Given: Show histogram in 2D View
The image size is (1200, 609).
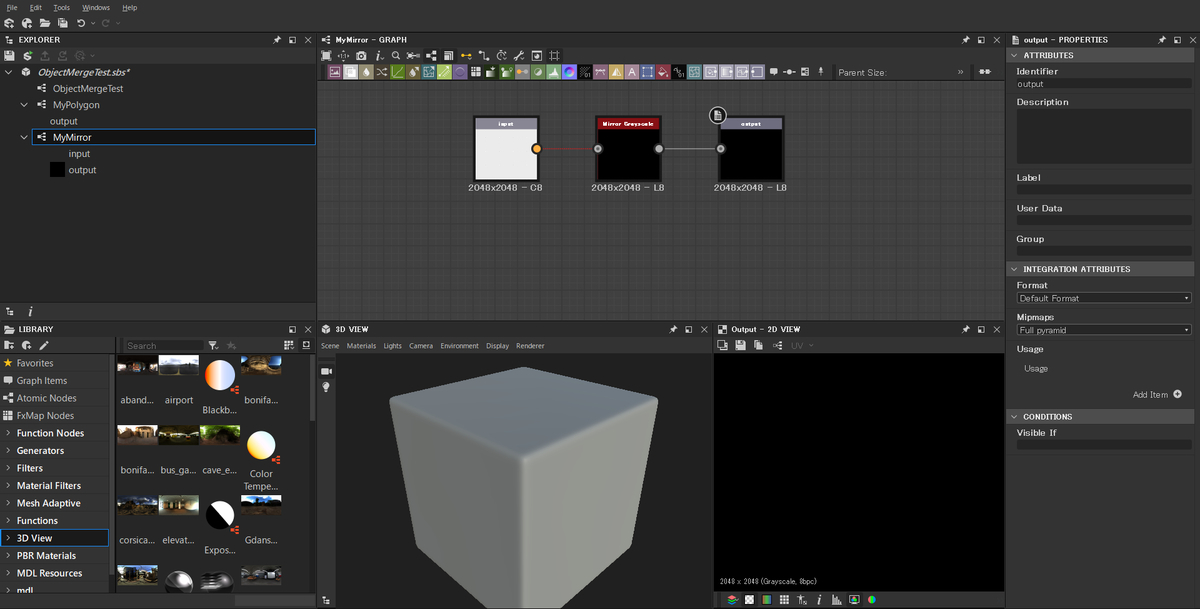Looking at the screenshot, I should [836, 599].
